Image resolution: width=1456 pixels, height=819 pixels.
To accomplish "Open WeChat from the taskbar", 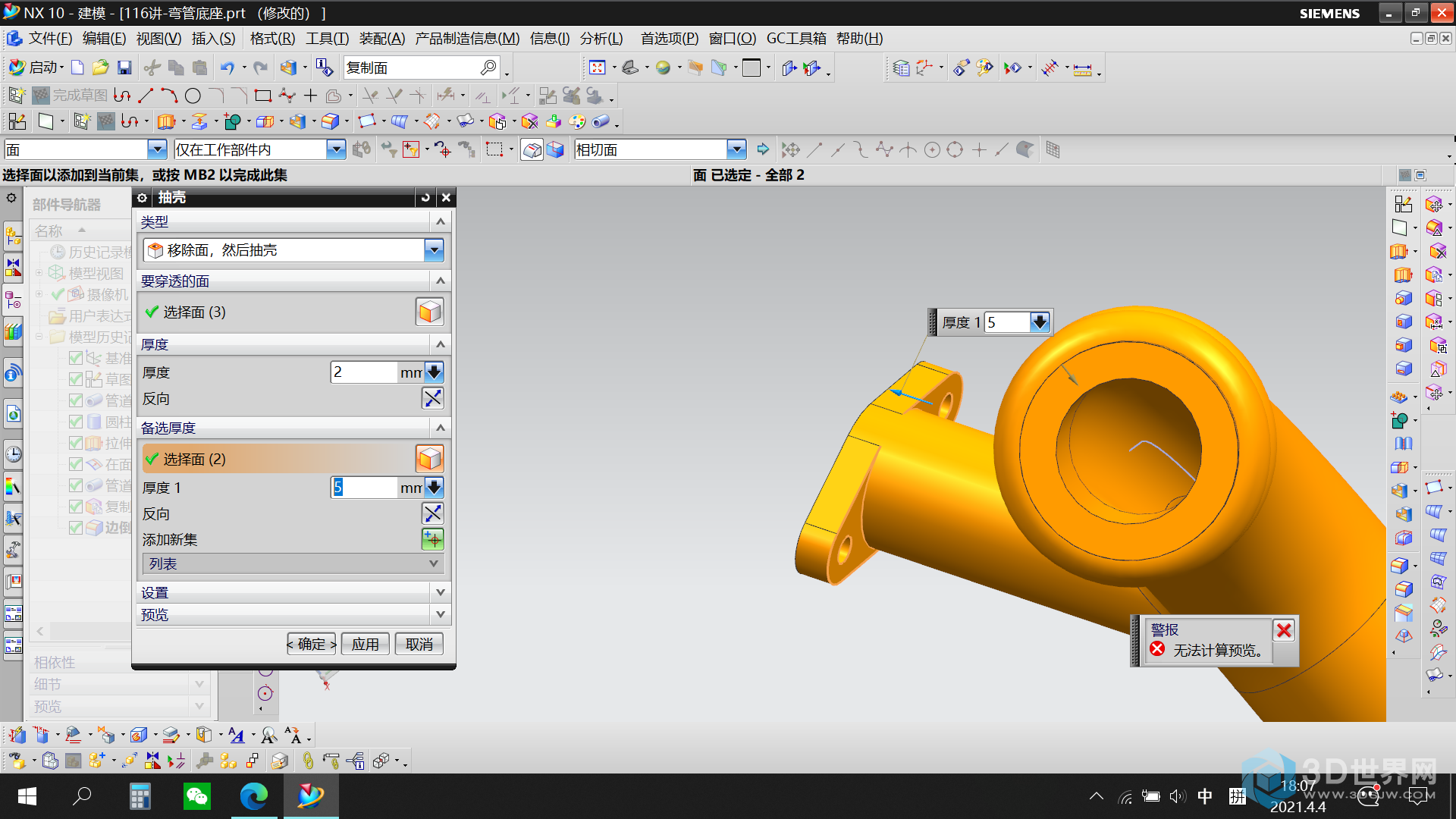I will tap(197, 796).
